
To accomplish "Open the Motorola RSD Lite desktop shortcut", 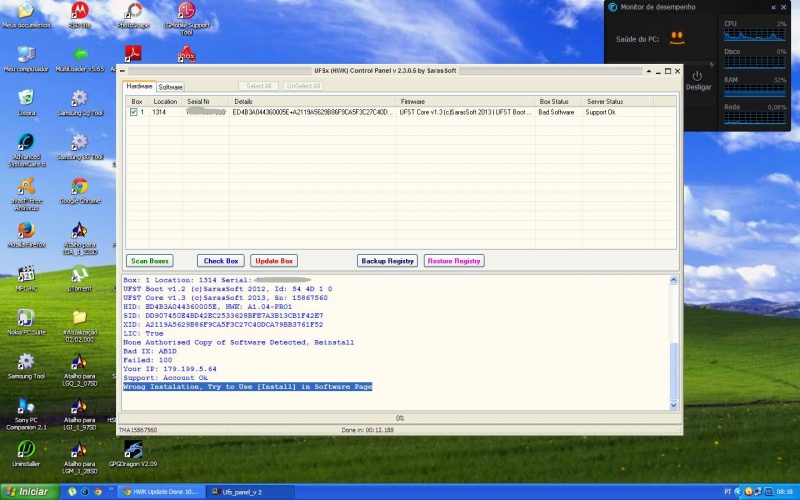I will pyautogui.click(x=80, y=14).
